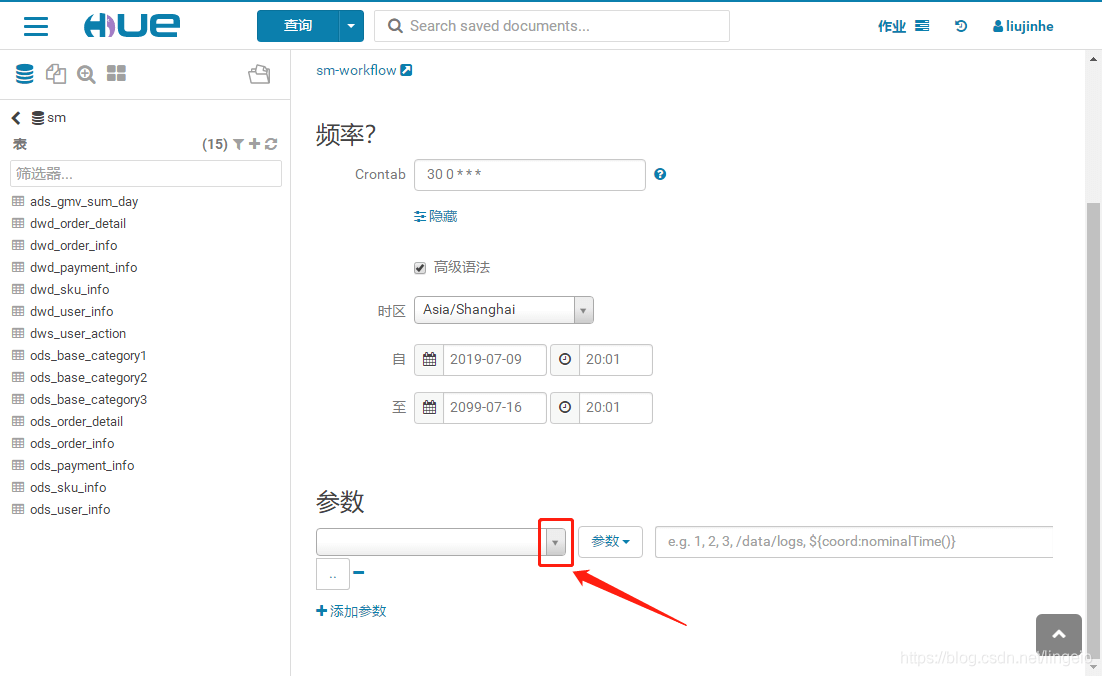
Task: Refresh the table list
Action: pyautogui.click(x=271, y=144)
